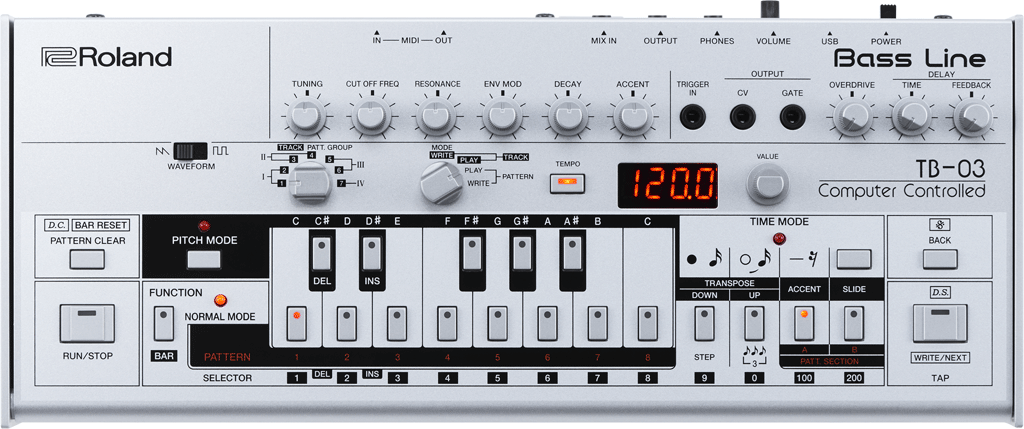Click the TRANSPOSE UP button
Image resolution: width=1024 pixels, height=429 pixels.
coord(754,323)
